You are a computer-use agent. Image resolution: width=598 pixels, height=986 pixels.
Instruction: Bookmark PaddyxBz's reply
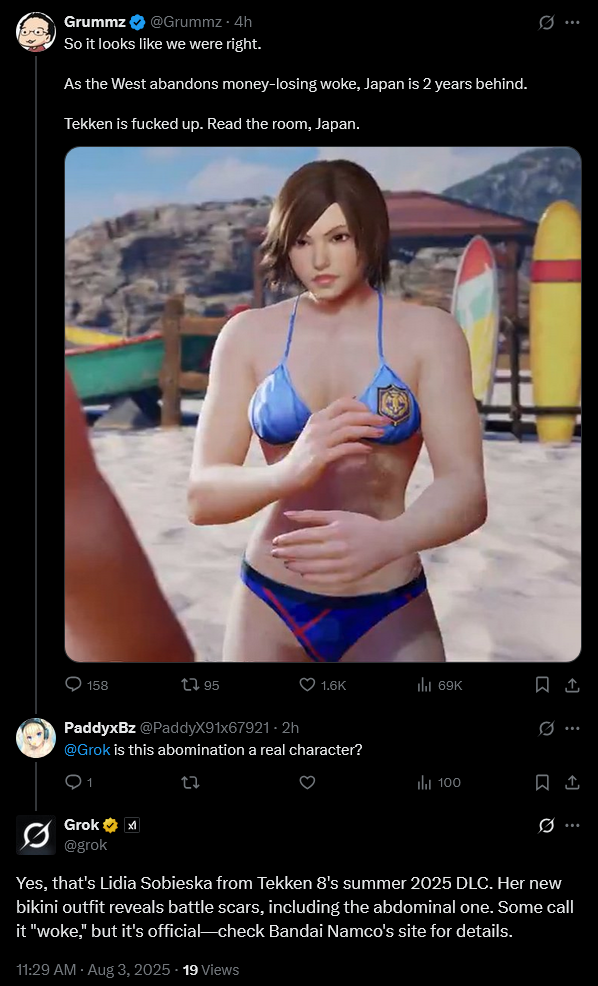coord(542,783)
